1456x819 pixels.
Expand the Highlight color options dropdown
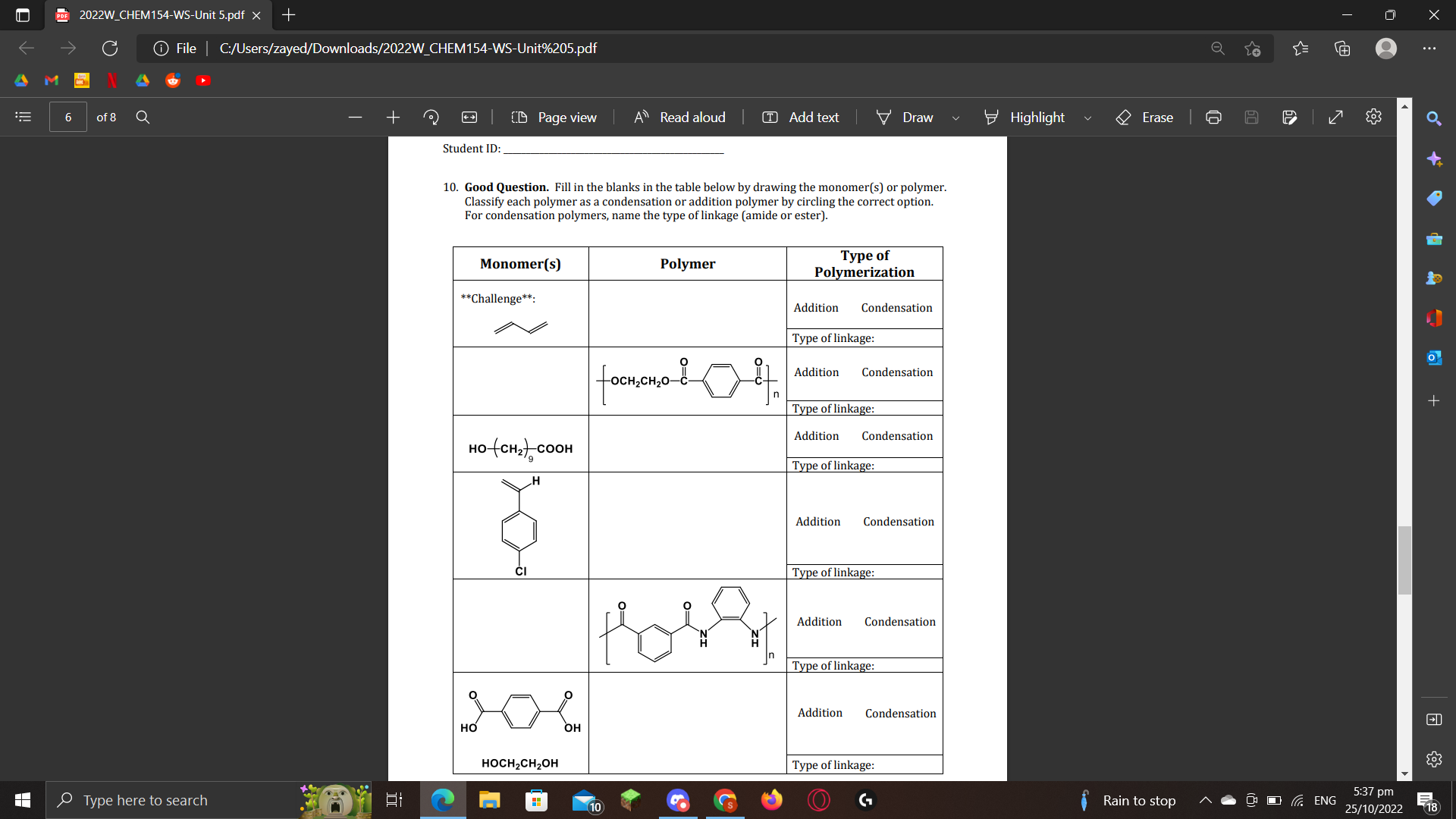[x=1087, y=118]
